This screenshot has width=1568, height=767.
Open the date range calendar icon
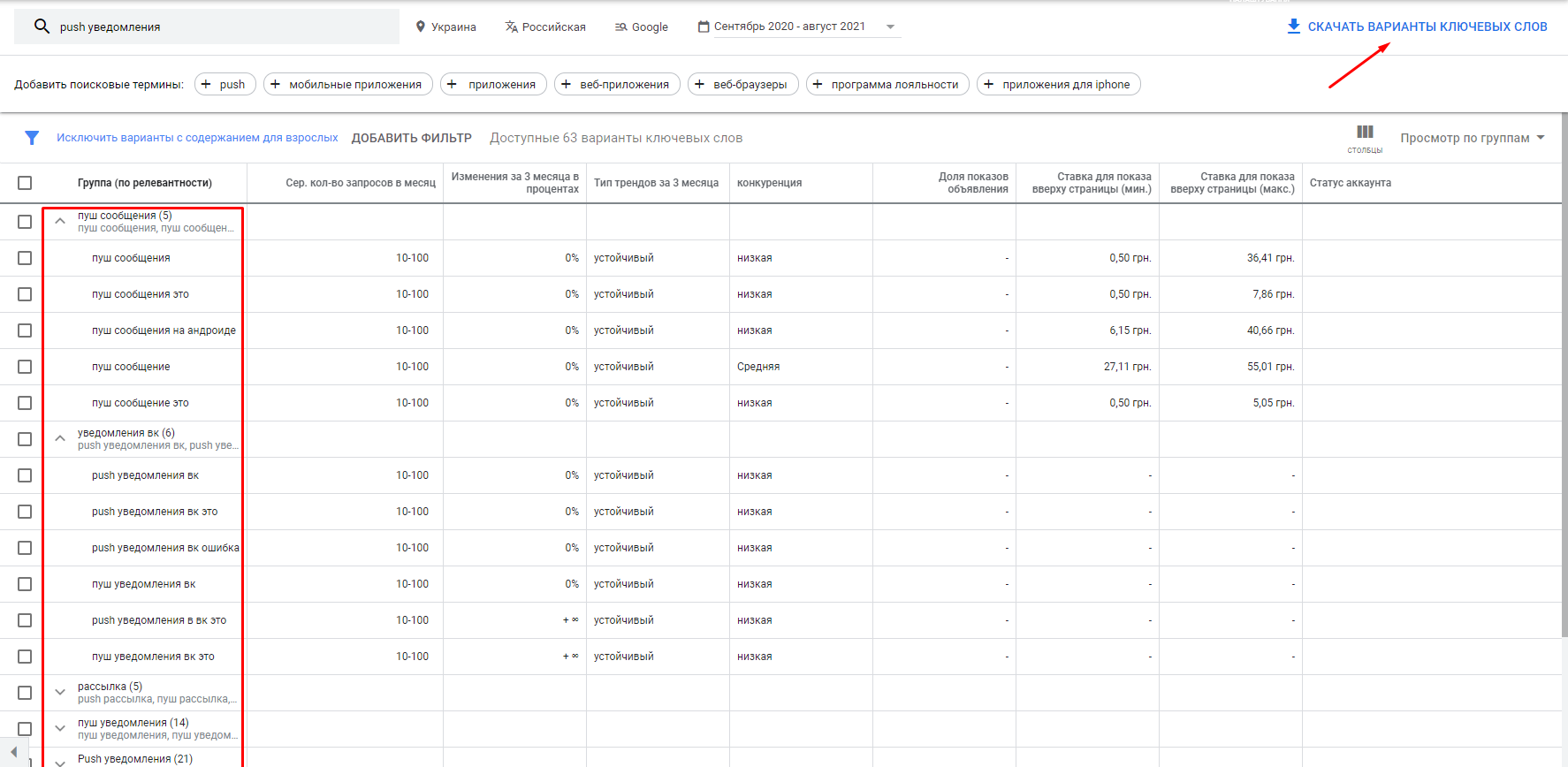(704, 27)
